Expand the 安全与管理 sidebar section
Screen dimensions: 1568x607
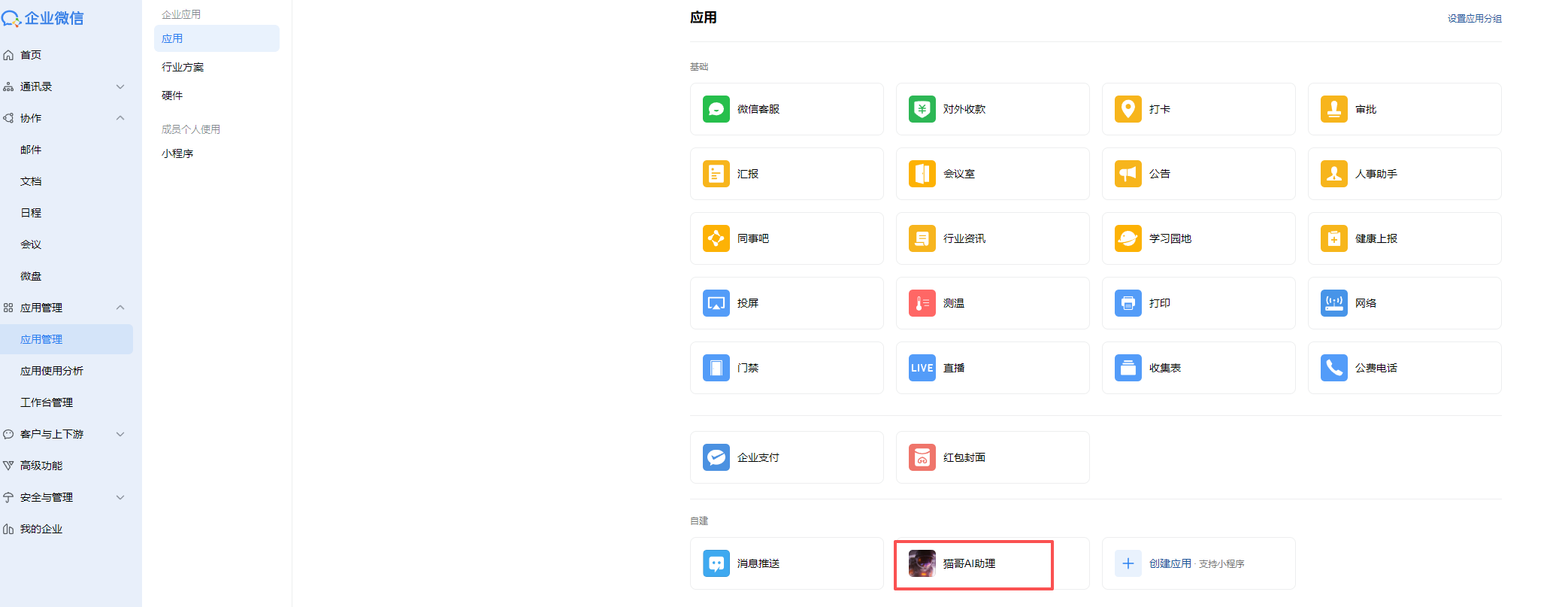[x=120, y=497]
